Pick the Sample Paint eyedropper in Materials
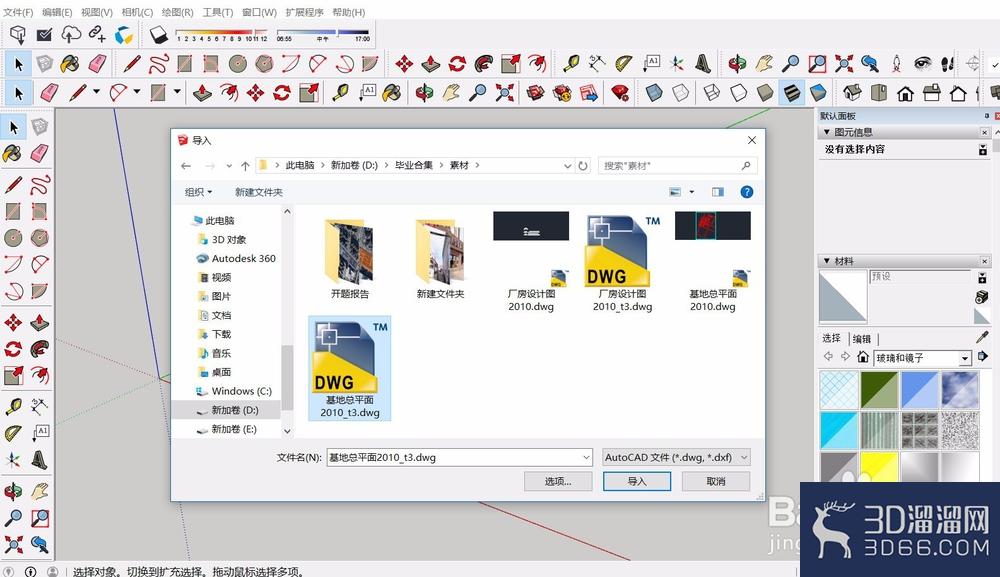This screenshot has width=1000, height=577. [983, 337]
